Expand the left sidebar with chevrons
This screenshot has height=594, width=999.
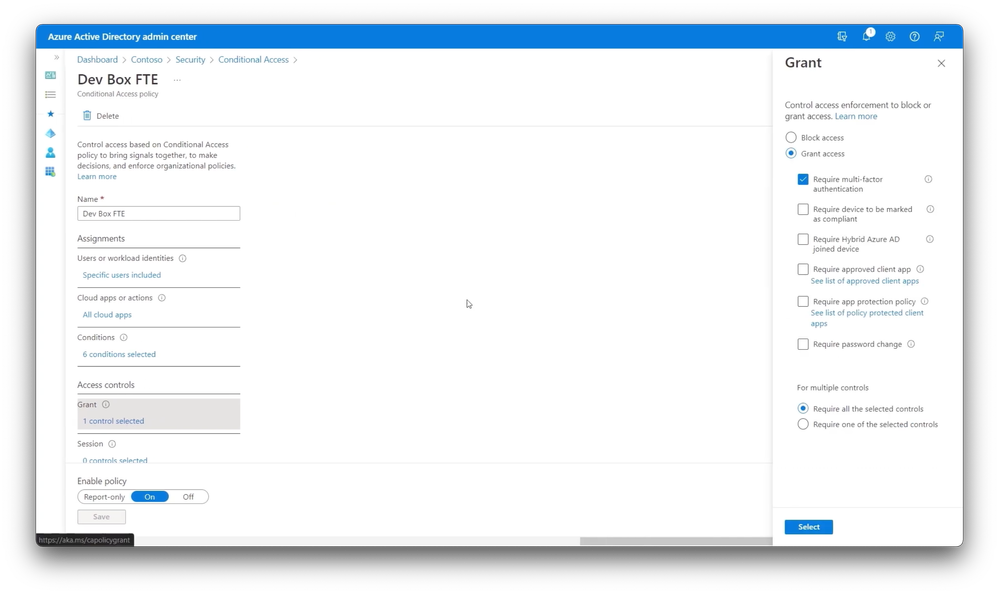coord(56,57)
